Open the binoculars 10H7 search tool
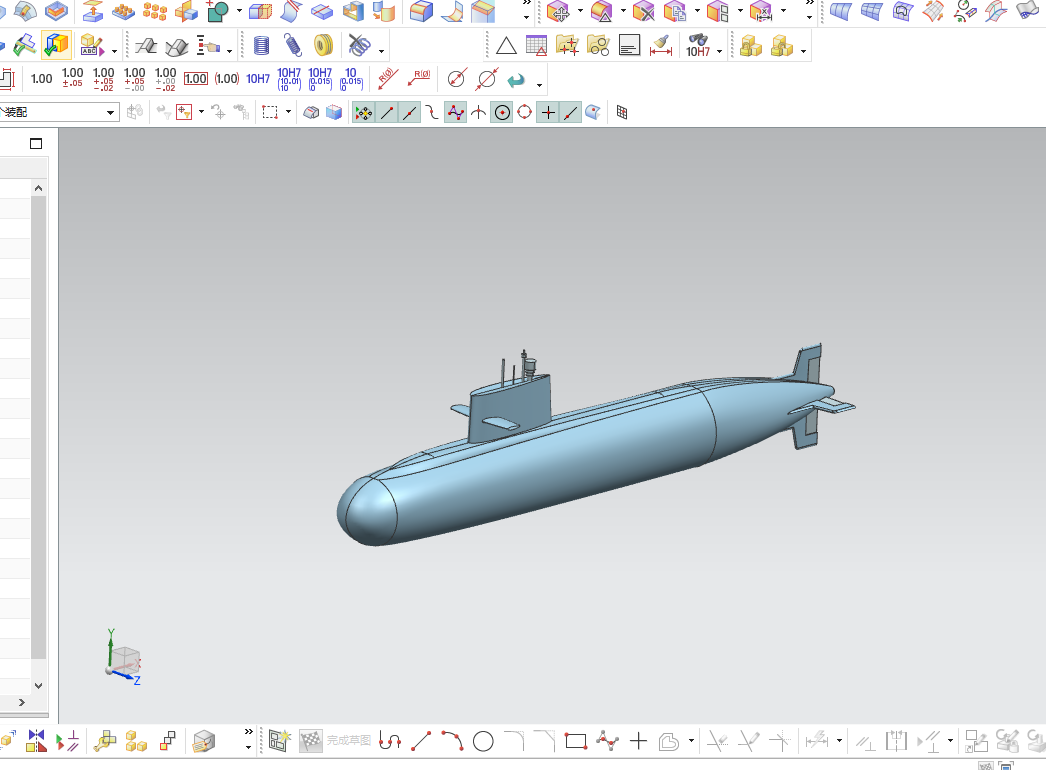Screen dimensions: 1046x770 point(698,46)
